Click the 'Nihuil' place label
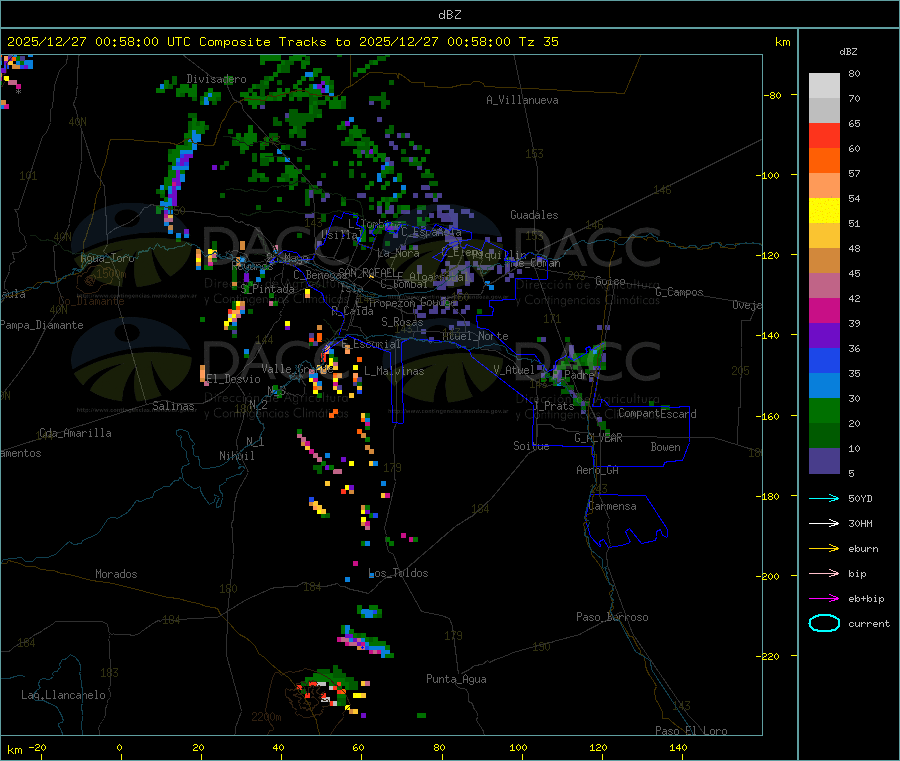This screenshot has height=761, width=900. pyautogui.click(x=236, y=456)
